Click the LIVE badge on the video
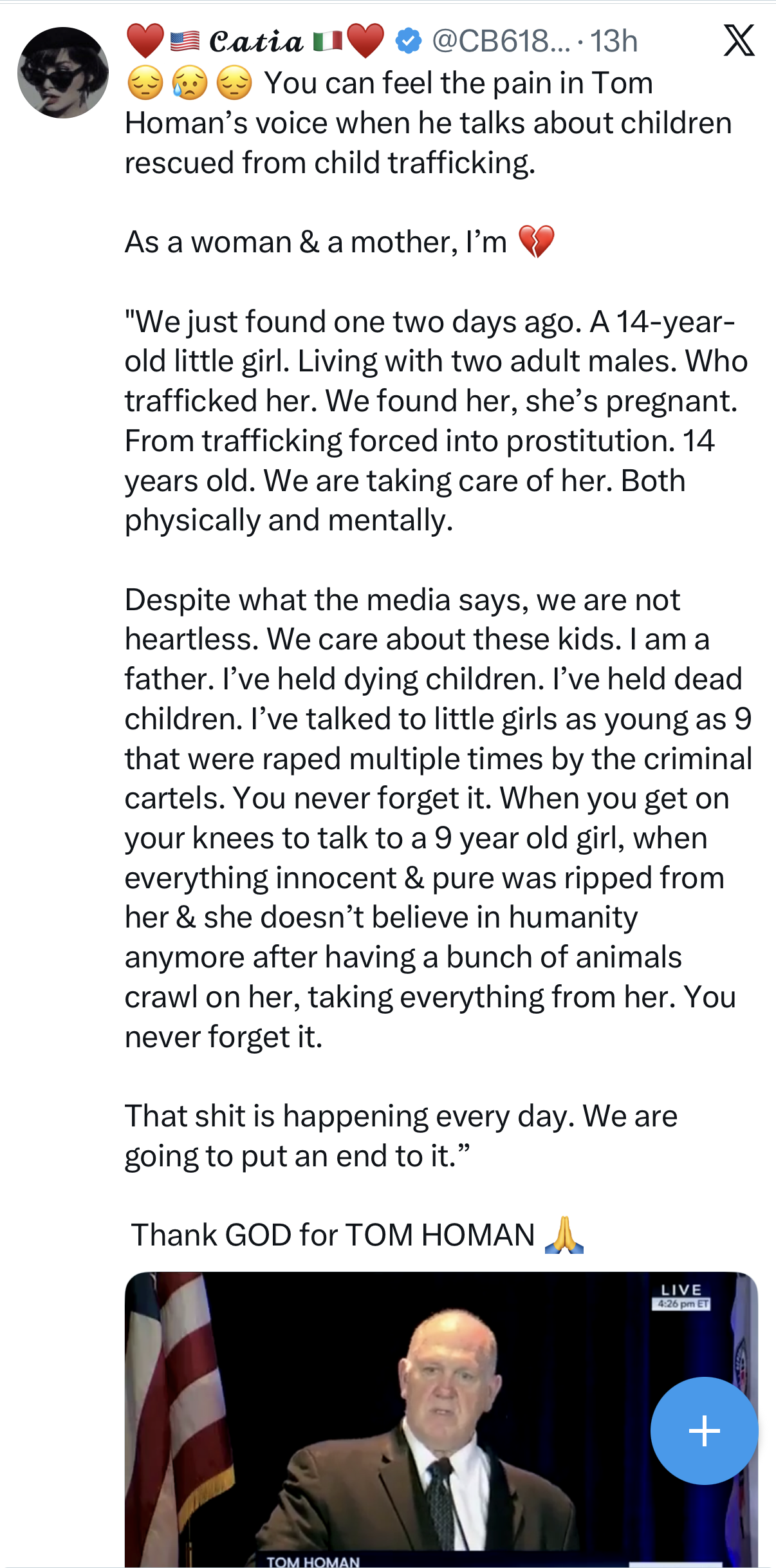 click(x=681, y=1290)
